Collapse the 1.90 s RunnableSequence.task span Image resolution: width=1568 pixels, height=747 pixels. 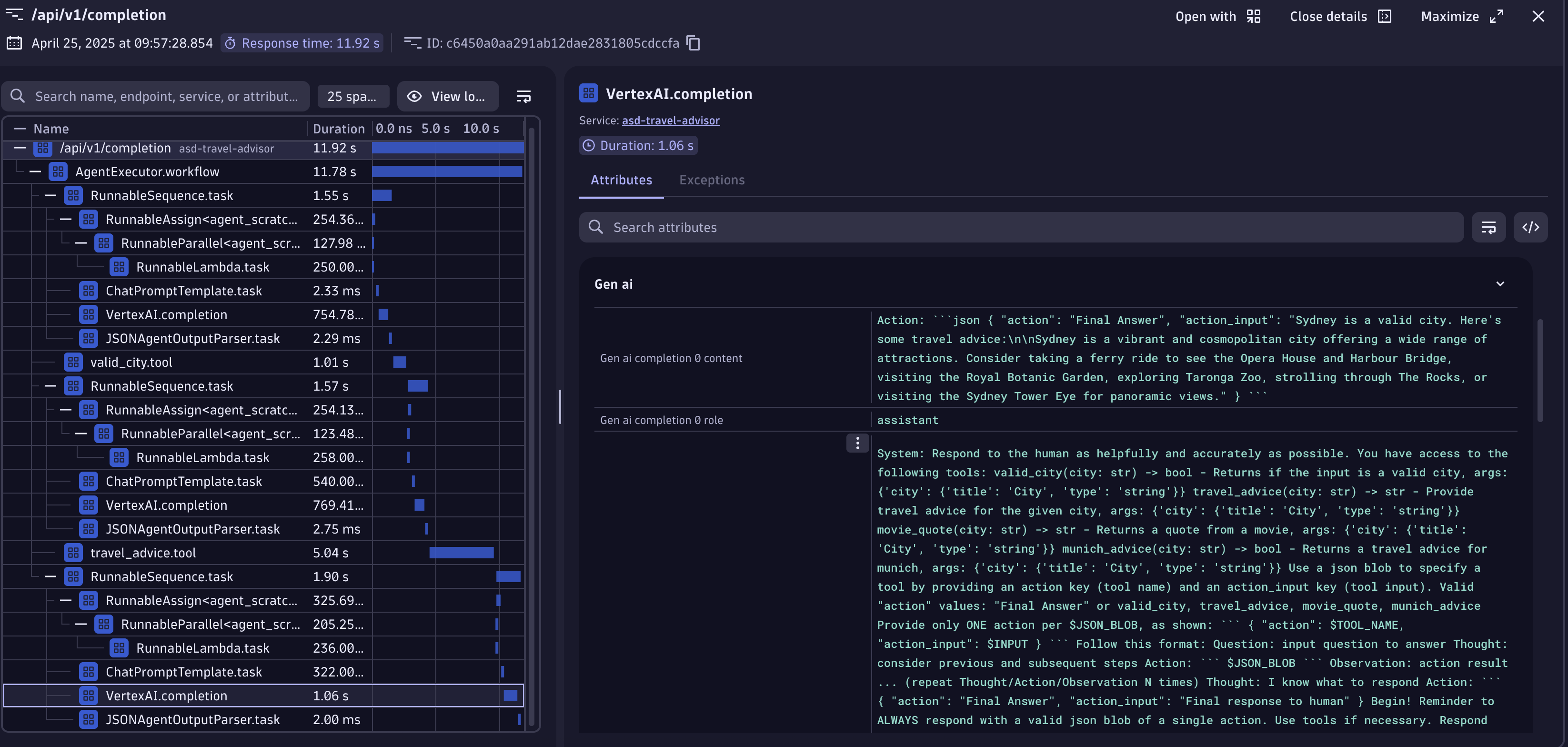tap(50, 576)
